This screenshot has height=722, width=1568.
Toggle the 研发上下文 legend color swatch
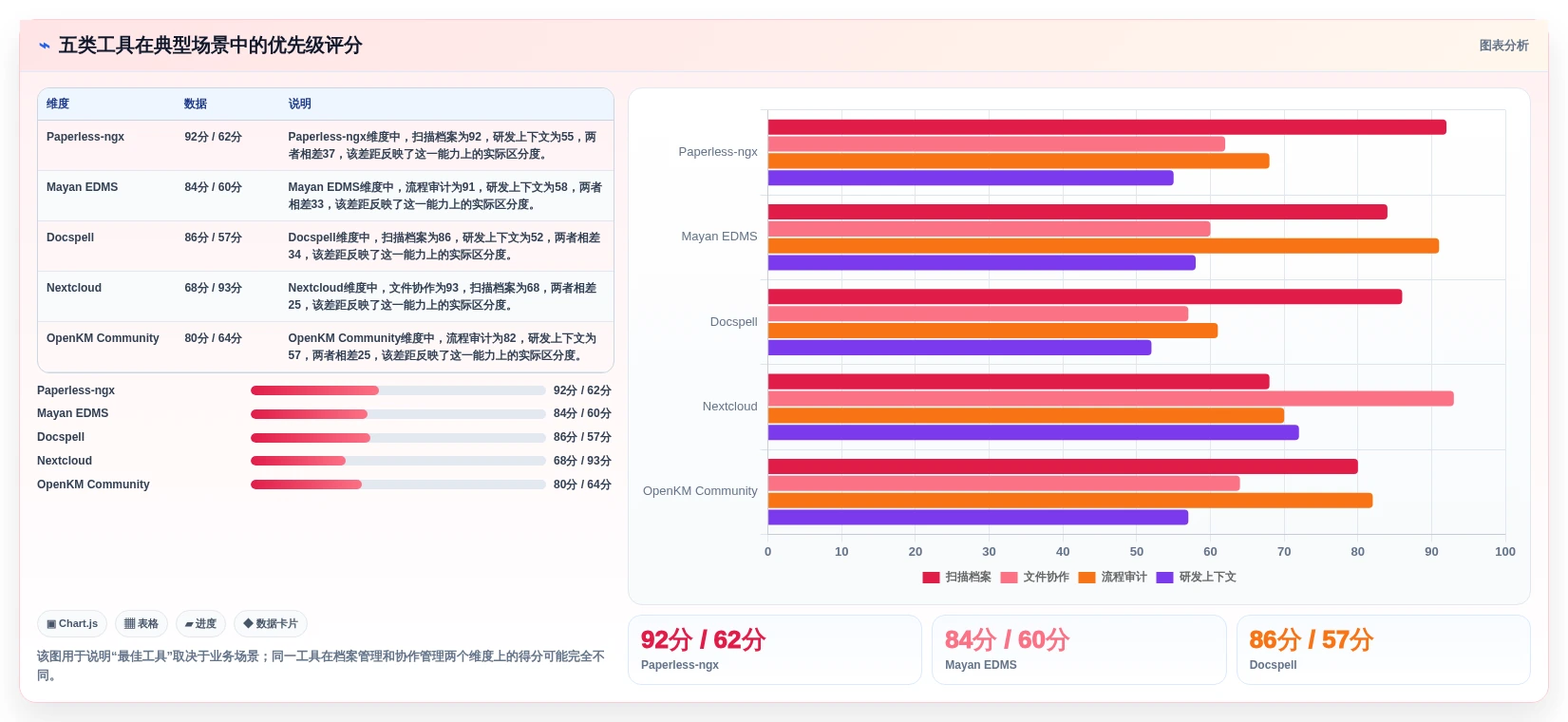click(x=1164, y=578)
